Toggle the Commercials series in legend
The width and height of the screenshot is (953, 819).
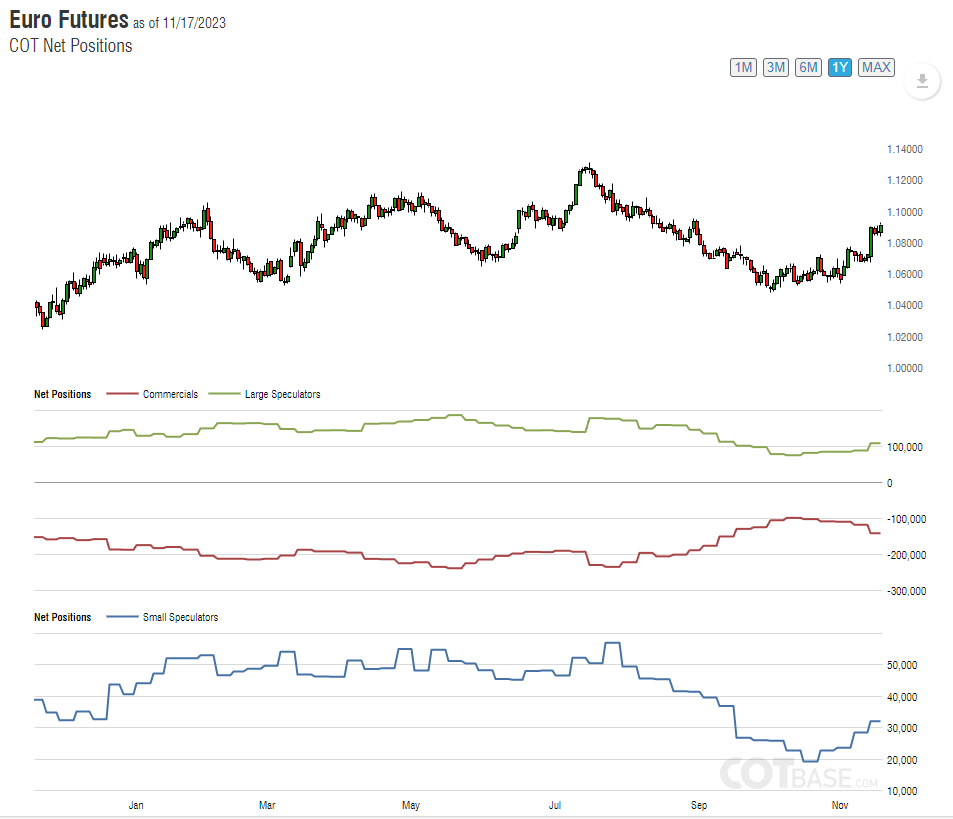(x=170, y=394)
